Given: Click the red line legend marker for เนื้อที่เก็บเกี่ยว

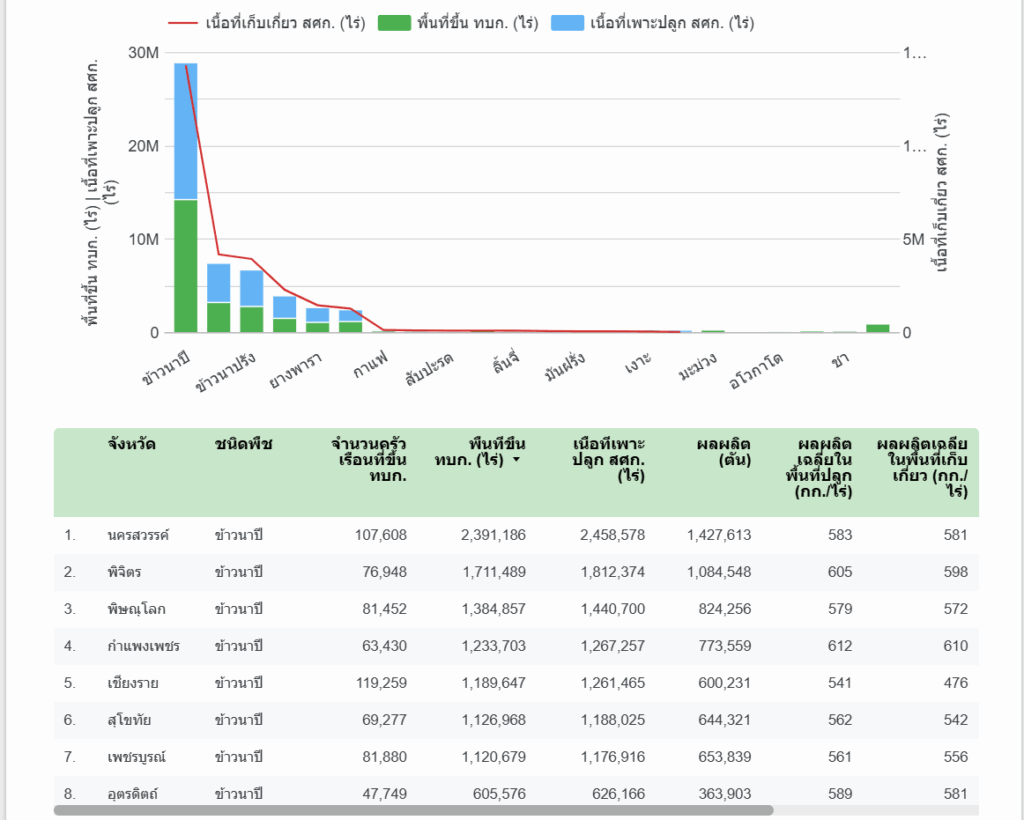Looking at the screenshot, I should [183, 23].
